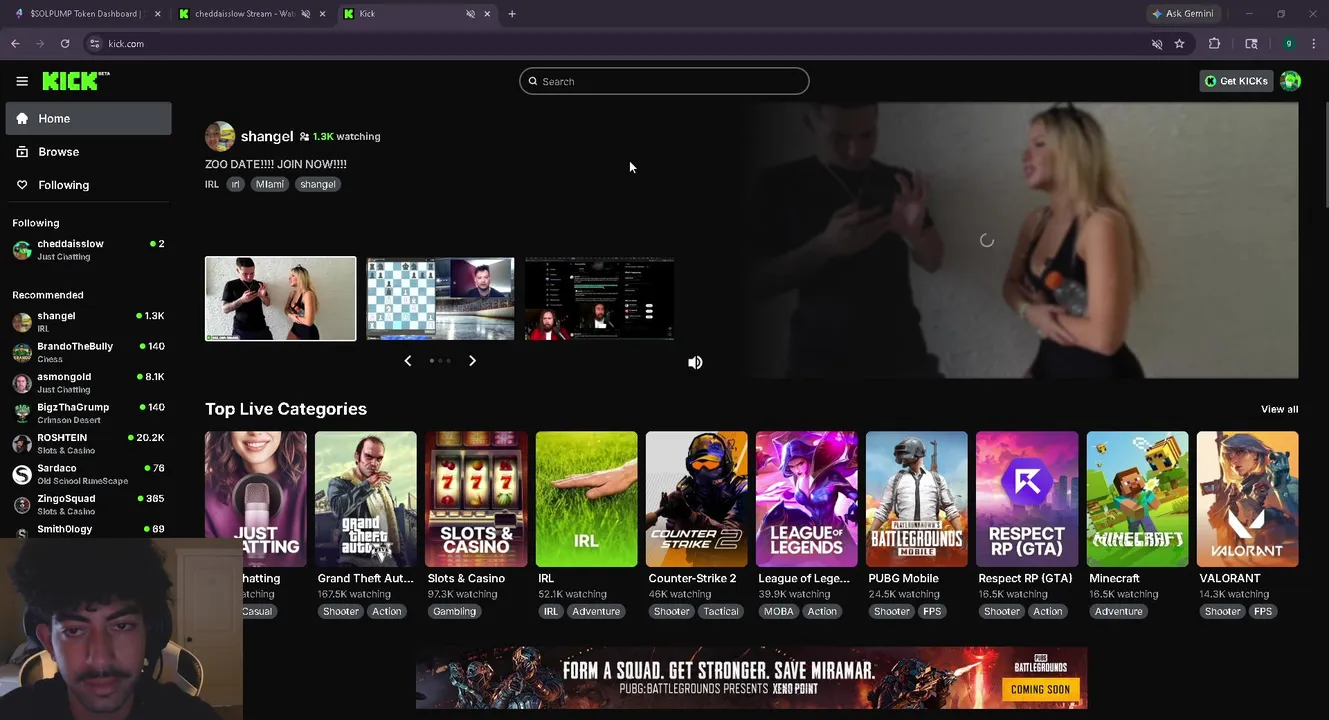Screen dimensions: 1329x720
Task: Bookmark this page with star icon
Action: (x=1179, y=44)
